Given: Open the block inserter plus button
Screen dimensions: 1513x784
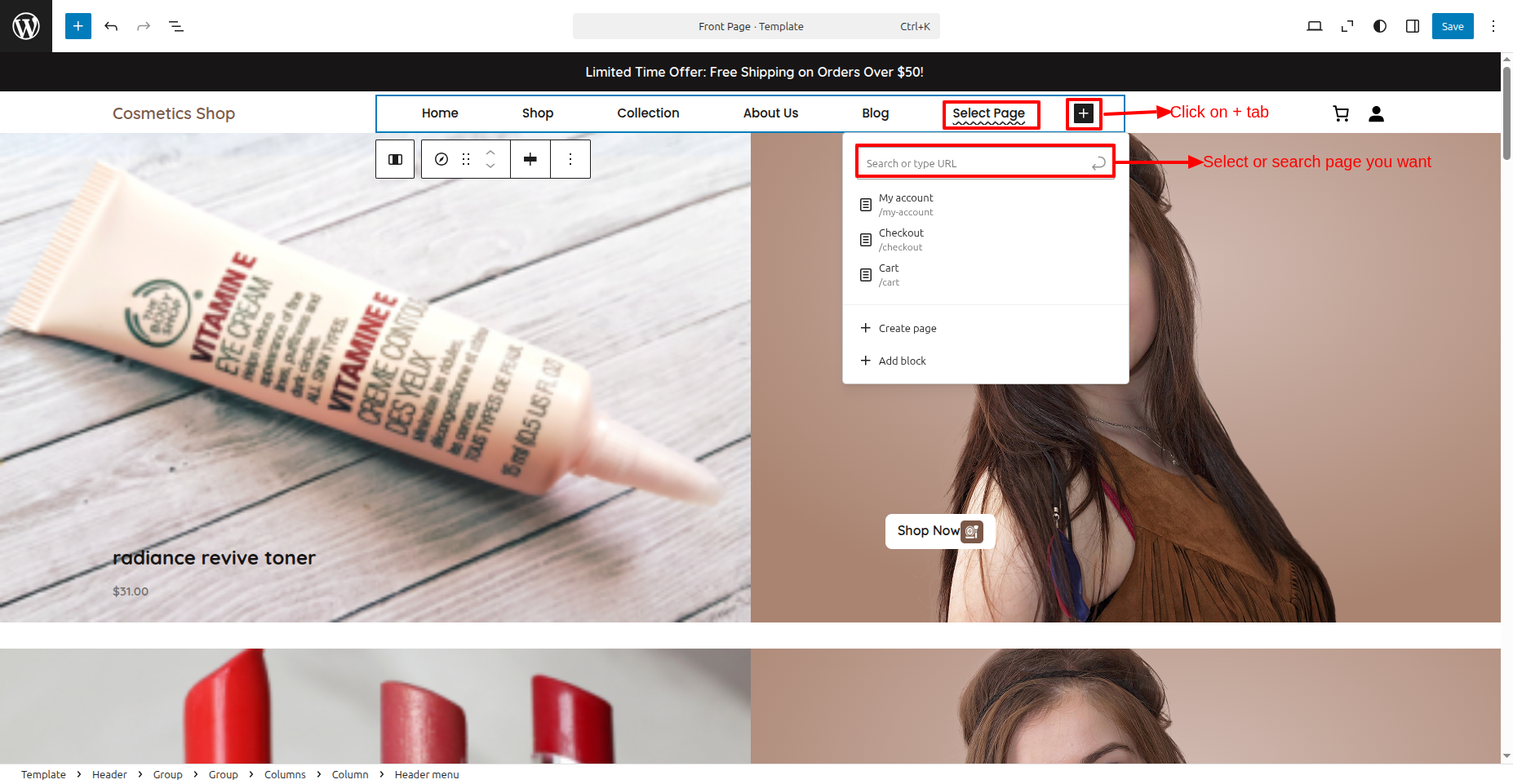Looking at the screenshot, I should [78, 26].
